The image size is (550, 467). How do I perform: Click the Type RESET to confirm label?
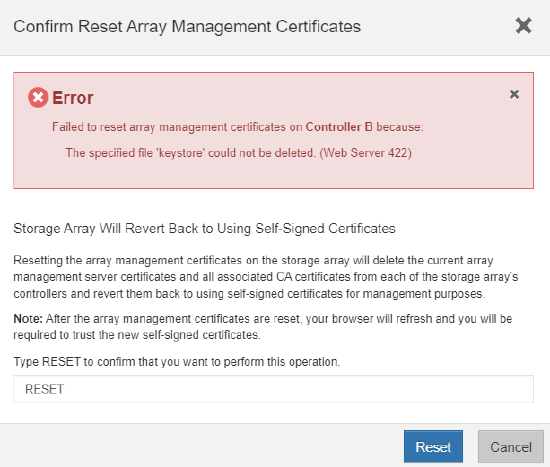pos(176,362)
